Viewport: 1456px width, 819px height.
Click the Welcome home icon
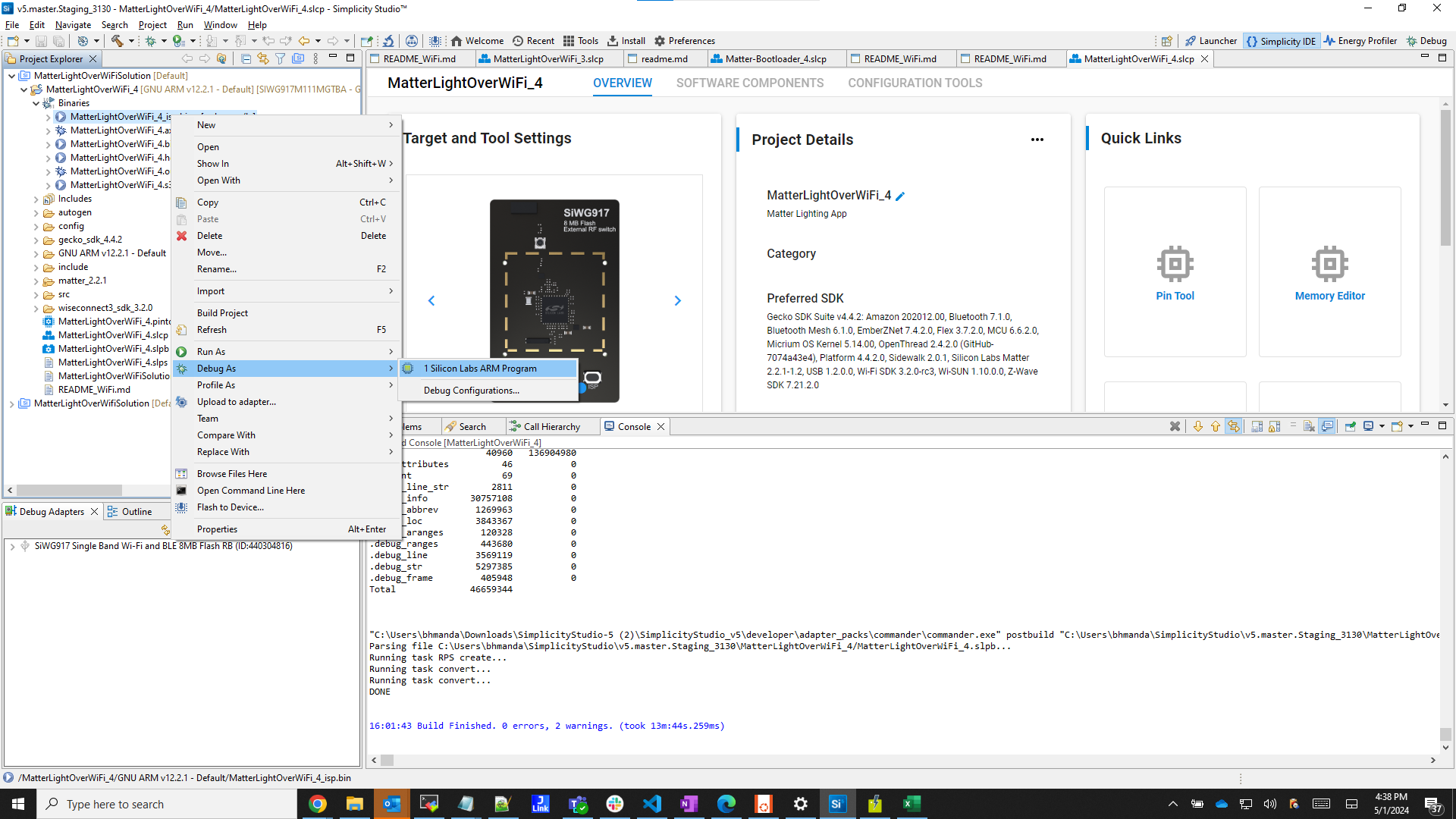pyautogui.click(x=457, y=41)
